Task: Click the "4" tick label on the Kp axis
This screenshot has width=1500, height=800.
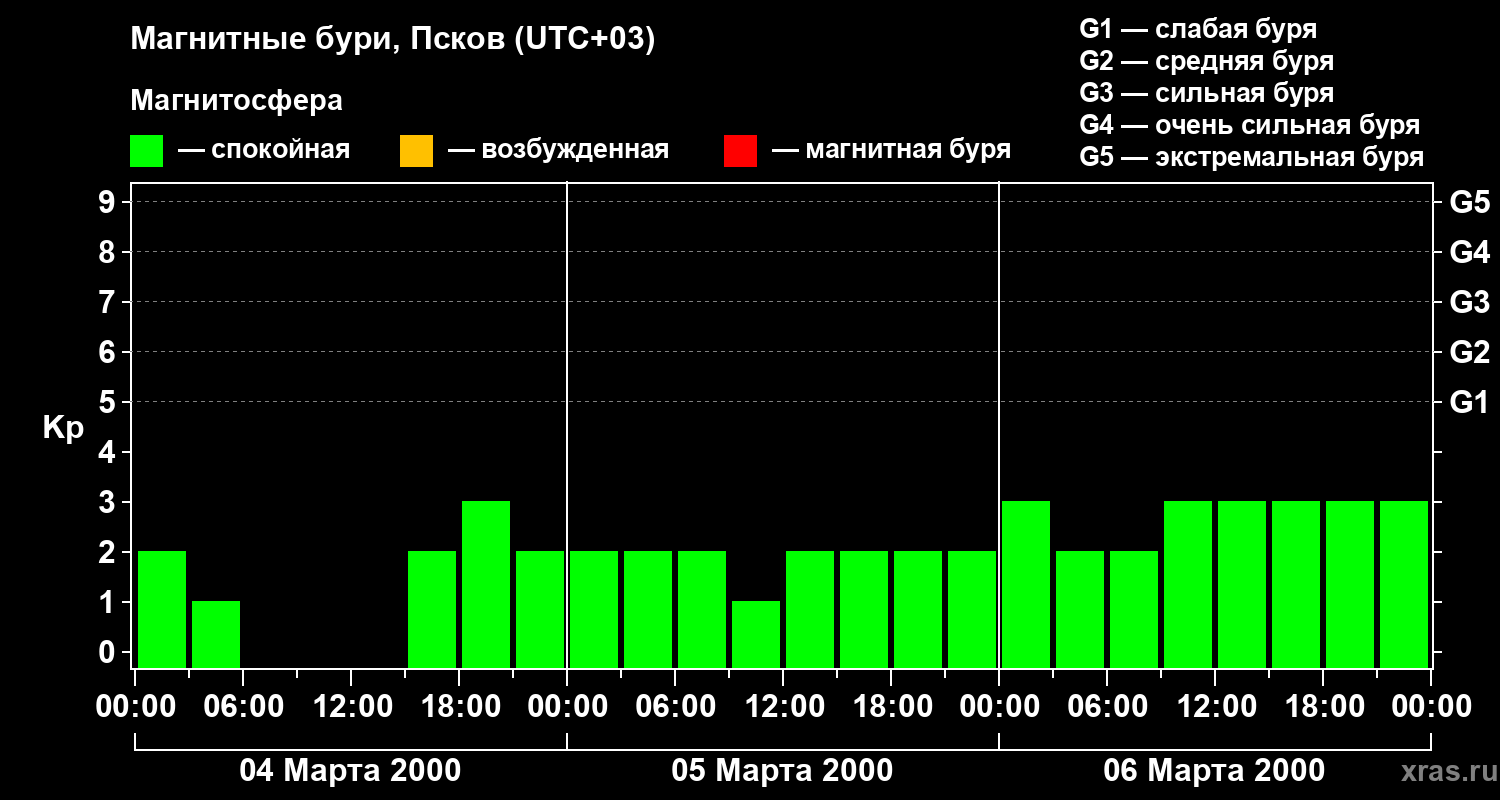Action: (x=109, y=452)
